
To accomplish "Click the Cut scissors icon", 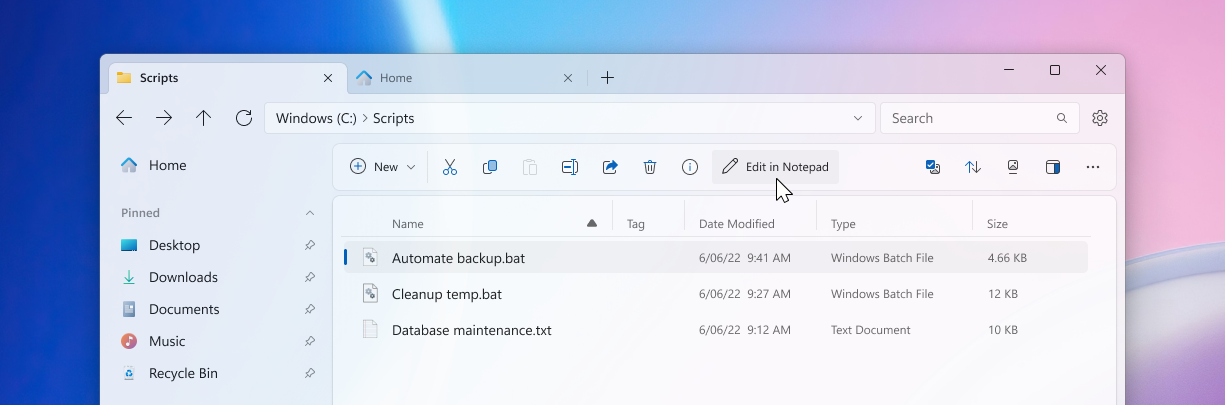I will click(x=450, y=167).
